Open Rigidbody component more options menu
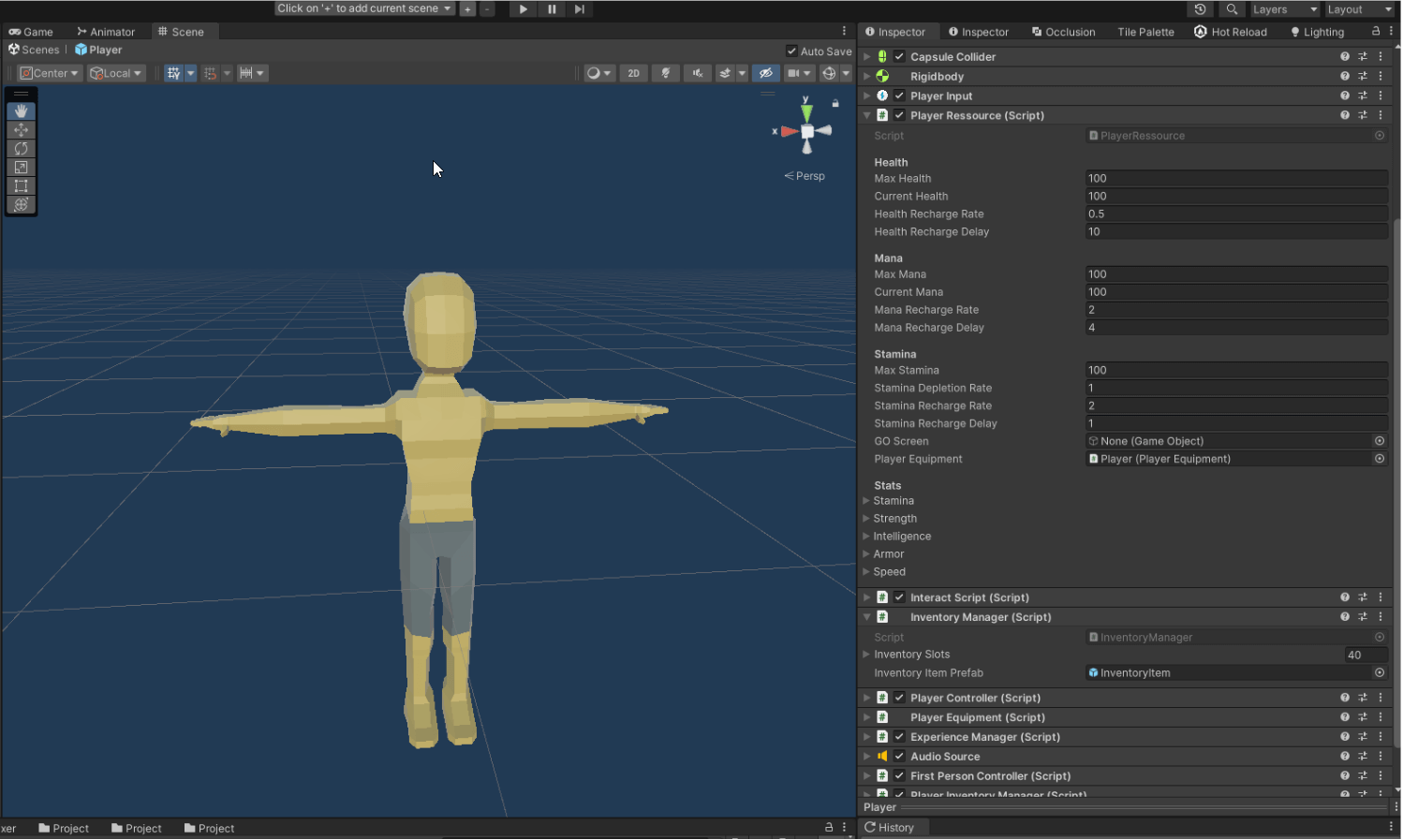 (x=1381, y=76)
